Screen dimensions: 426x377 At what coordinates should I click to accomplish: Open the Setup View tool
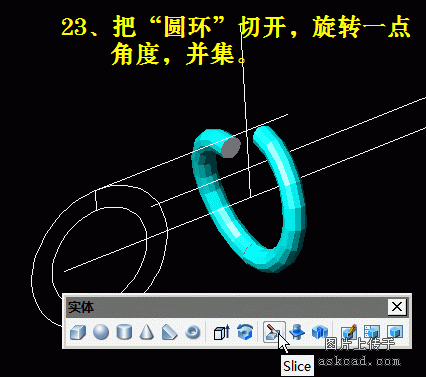click(372, 332)
